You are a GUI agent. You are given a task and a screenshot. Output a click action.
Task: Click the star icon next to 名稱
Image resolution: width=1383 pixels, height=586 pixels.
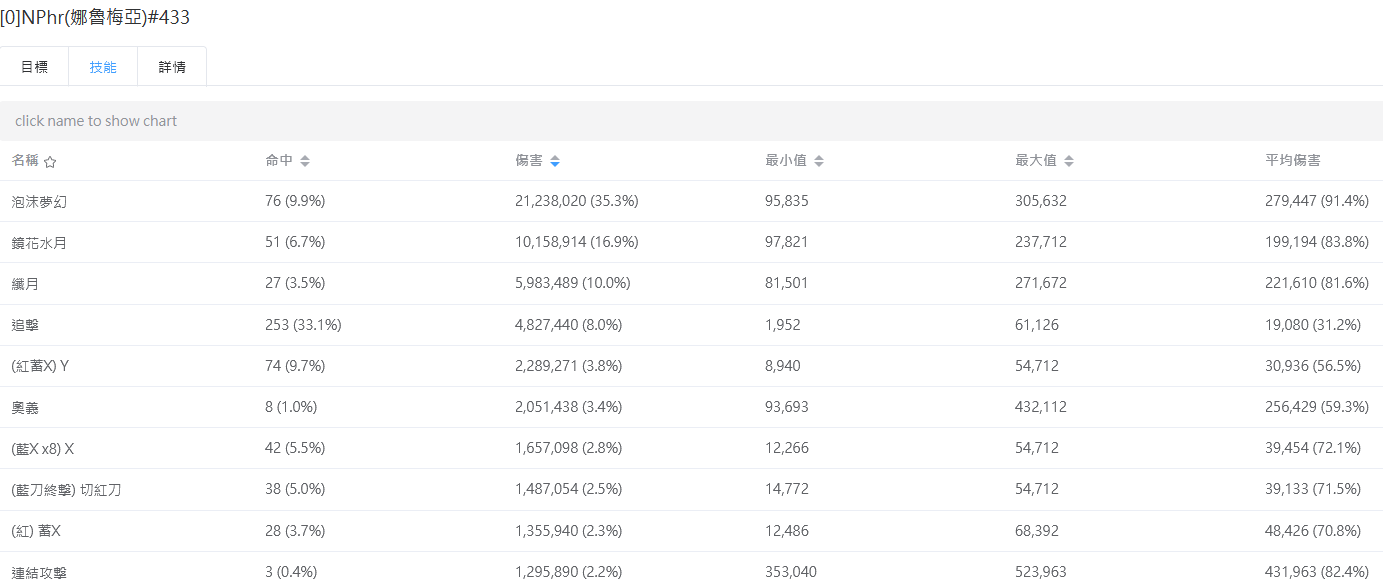(x=50, y=162)
